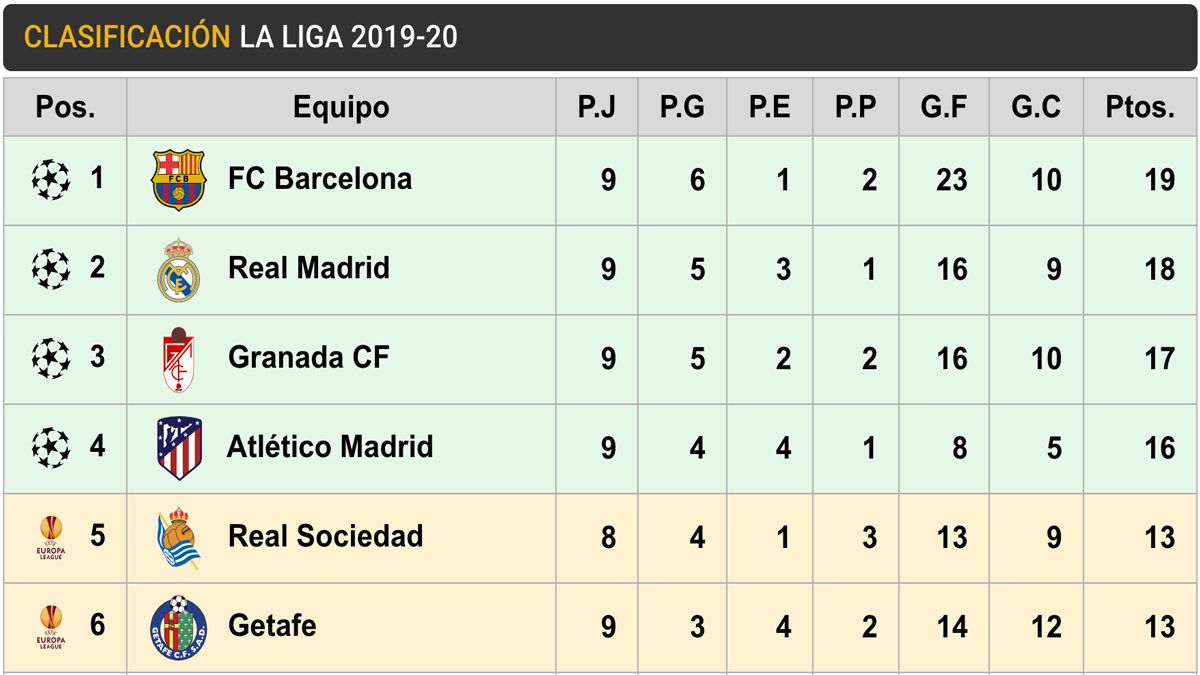Click the Atlético Madrid club crest
Screen dimensions: 1200x675
179,448
